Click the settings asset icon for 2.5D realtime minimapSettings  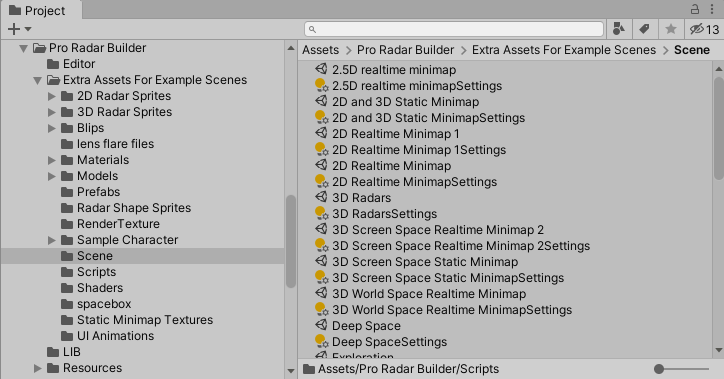(321, 85)
